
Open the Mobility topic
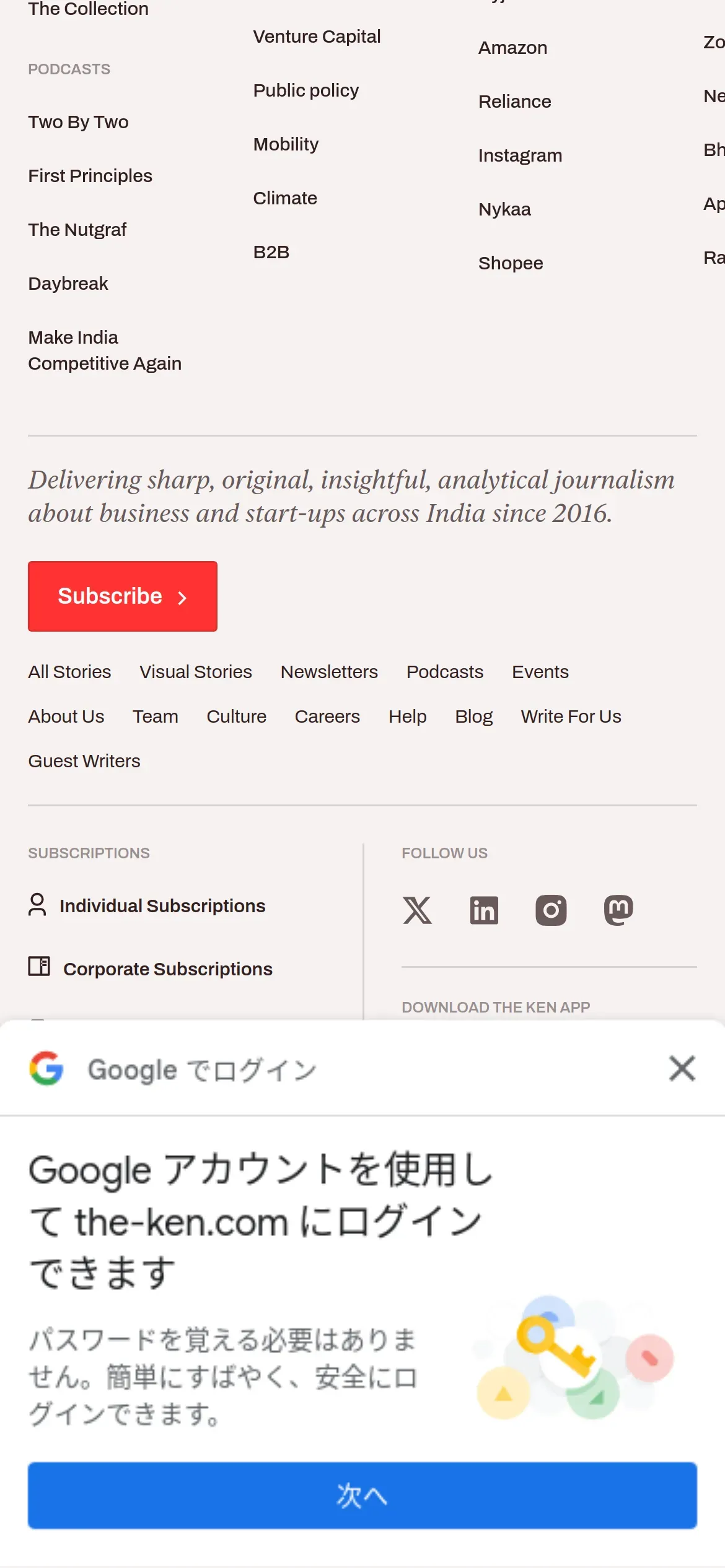click(x=286, y=144)
